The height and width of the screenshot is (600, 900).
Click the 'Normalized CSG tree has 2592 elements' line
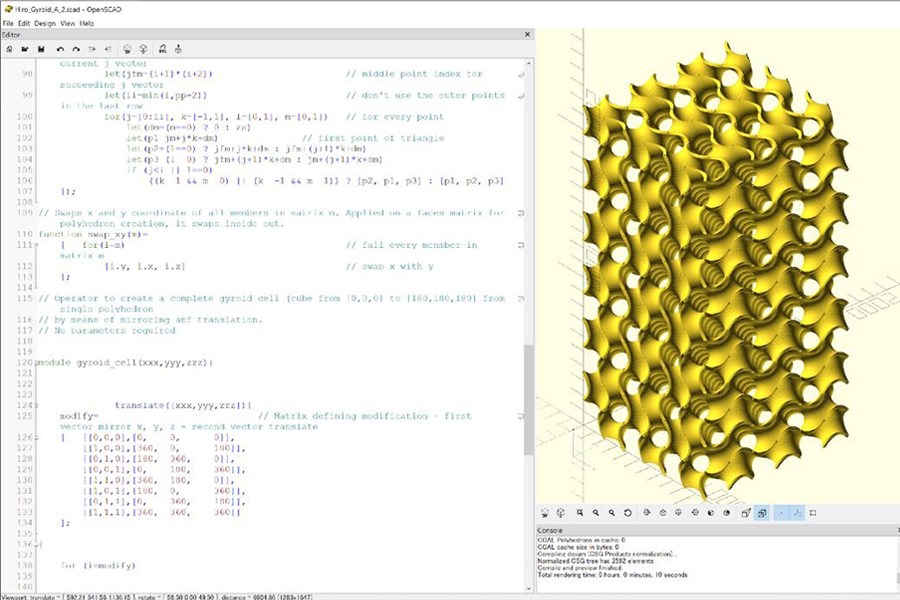(x=595, y=561)
